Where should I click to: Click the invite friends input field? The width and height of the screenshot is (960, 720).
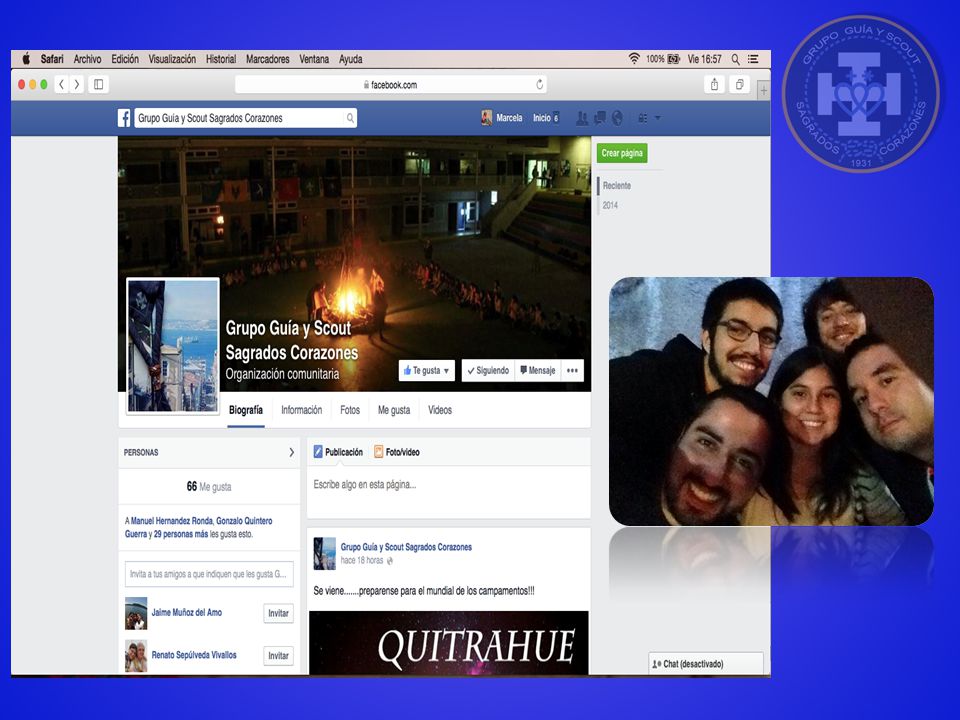(x=209, y=574)
